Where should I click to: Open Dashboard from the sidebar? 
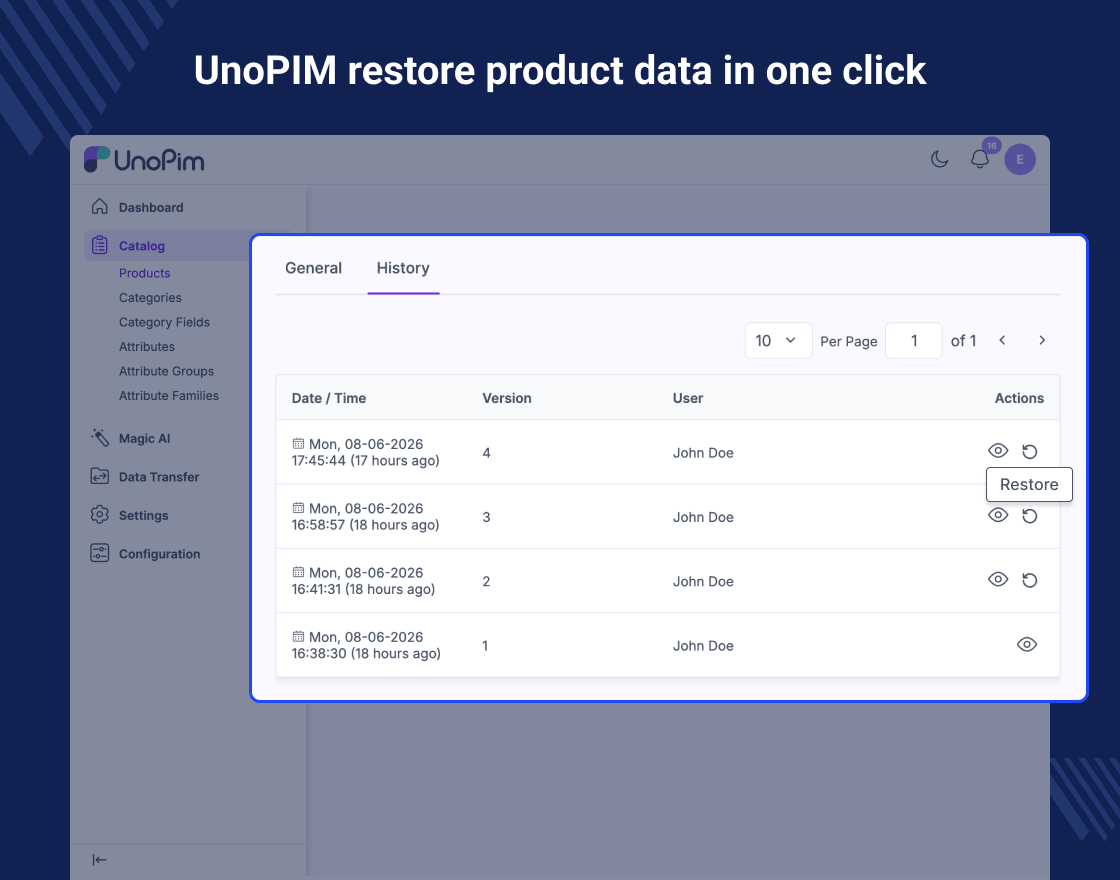[151, 207]
